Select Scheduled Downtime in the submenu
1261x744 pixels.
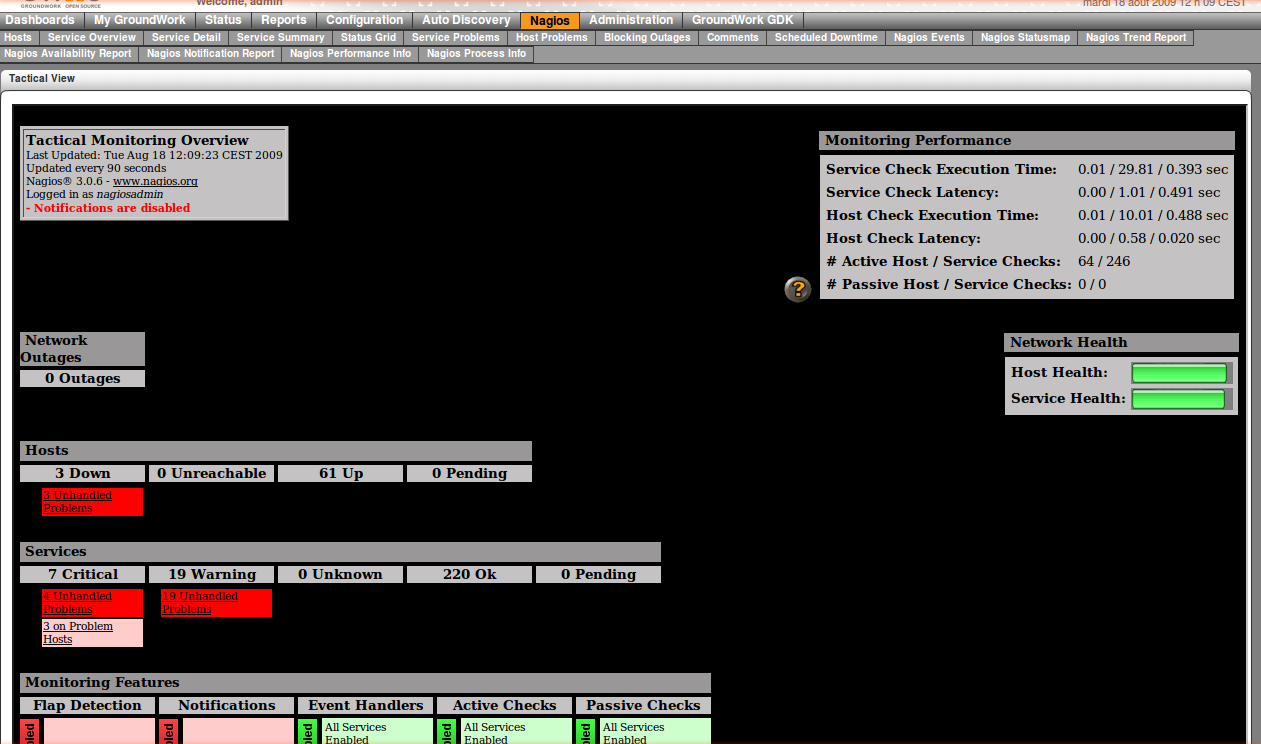[x=826, y=38]
